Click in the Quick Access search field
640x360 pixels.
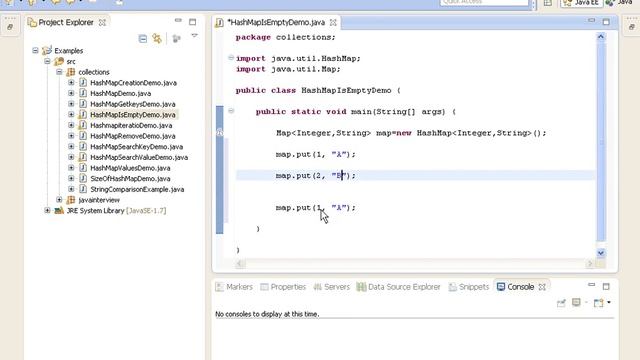coord(484,2)
